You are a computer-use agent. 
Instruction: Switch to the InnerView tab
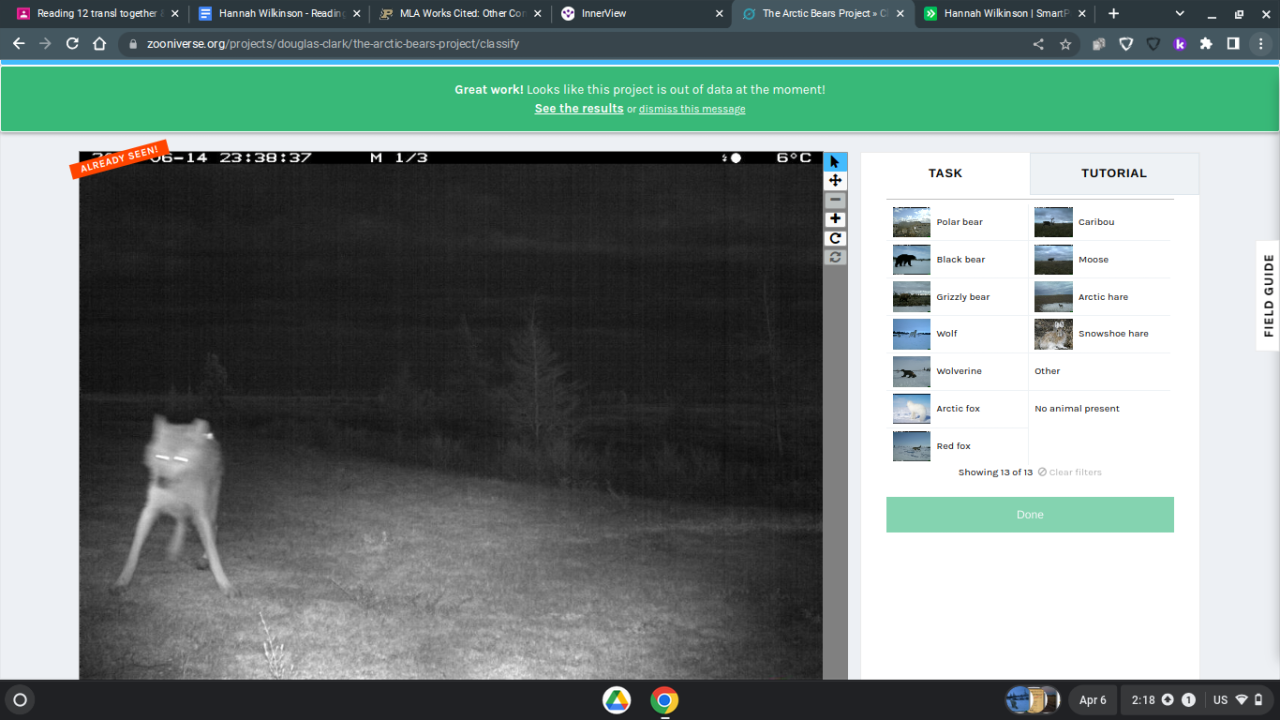tap(640, 14)
